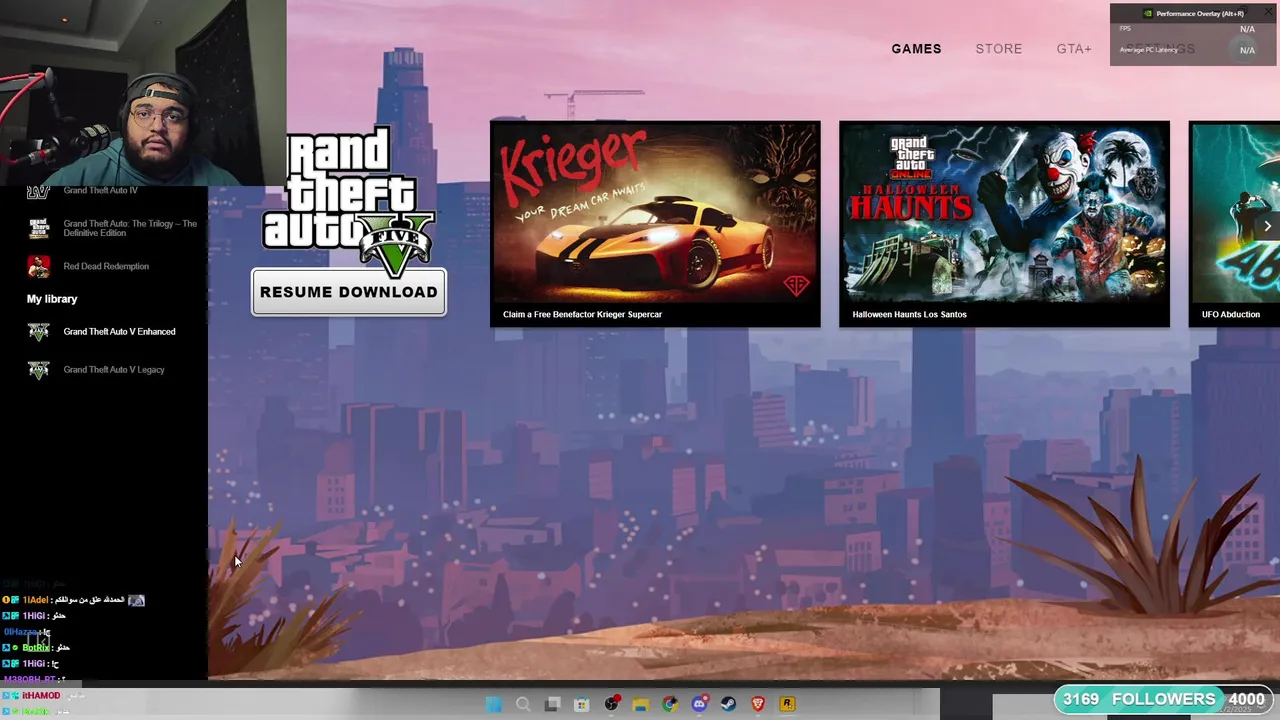
Task: Open Brave browser from taskbar
Action: coord(758,704)
